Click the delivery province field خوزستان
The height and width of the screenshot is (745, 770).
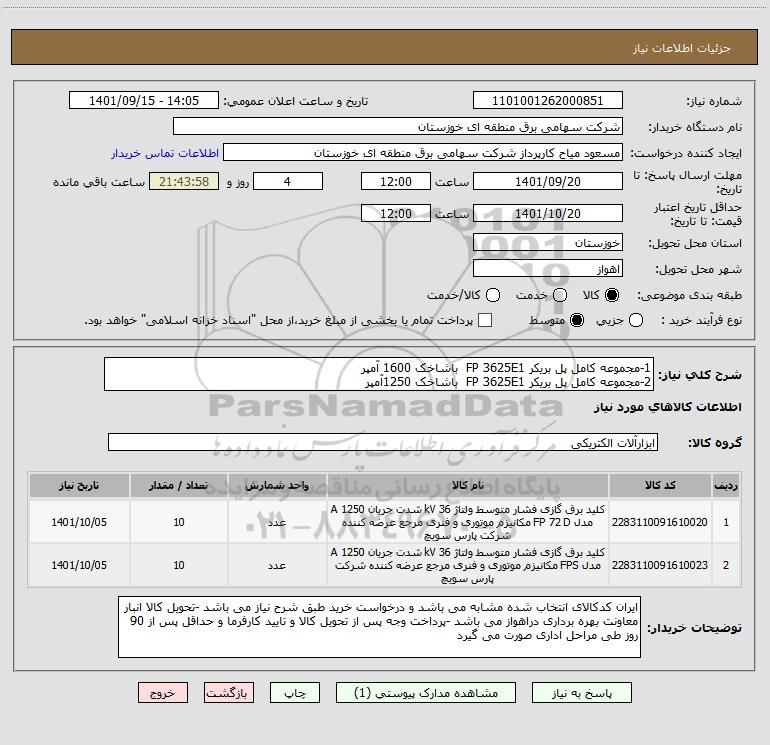(548, 243)
